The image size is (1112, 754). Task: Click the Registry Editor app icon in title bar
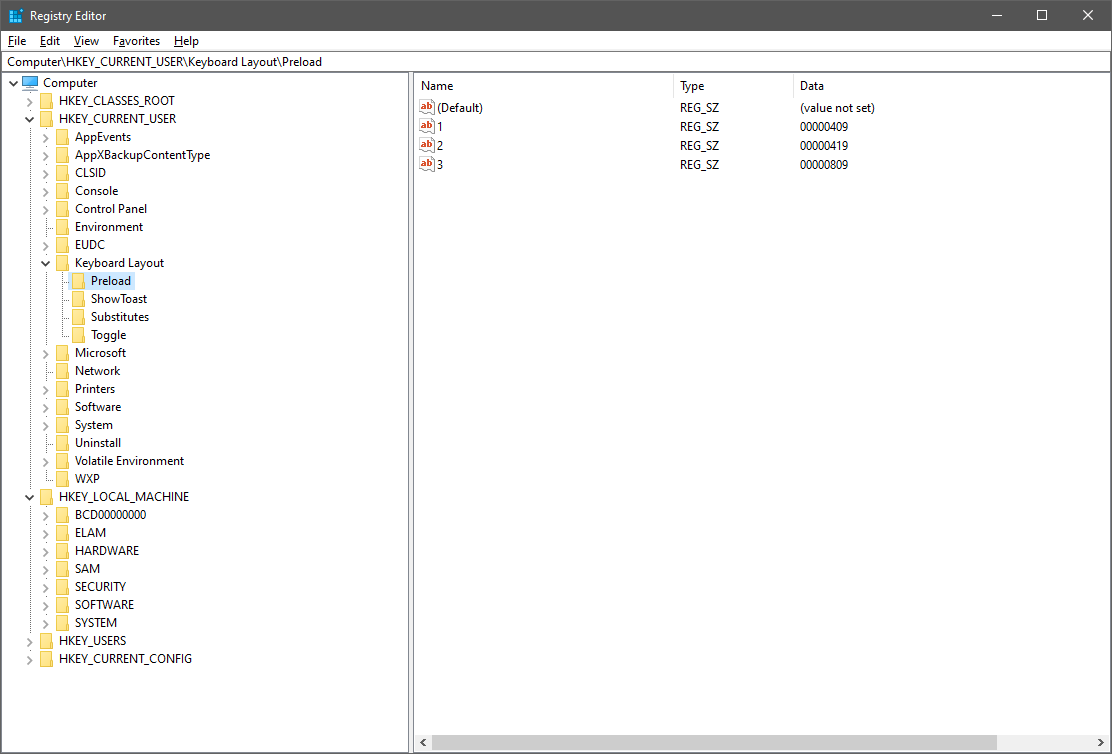(x=16, y=16)
